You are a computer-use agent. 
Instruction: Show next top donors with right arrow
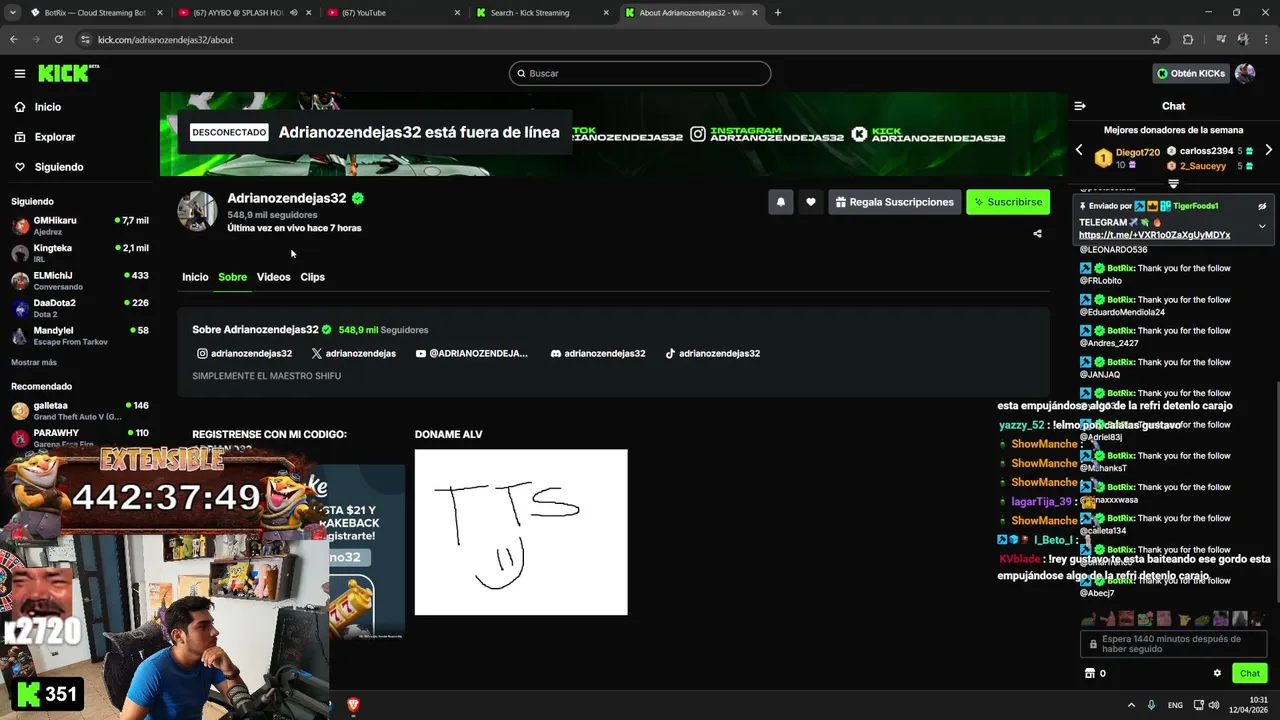click(1268, 150)
